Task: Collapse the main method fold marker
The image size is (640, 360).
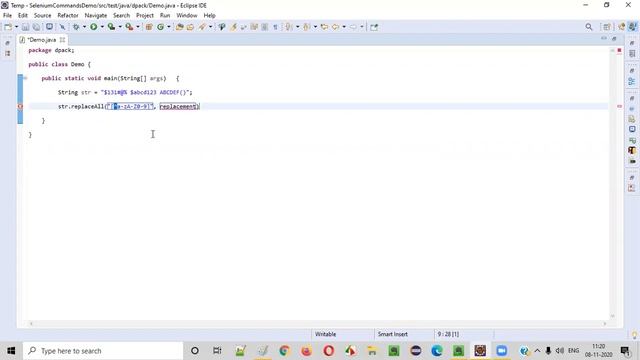Action: click(25, 78)
